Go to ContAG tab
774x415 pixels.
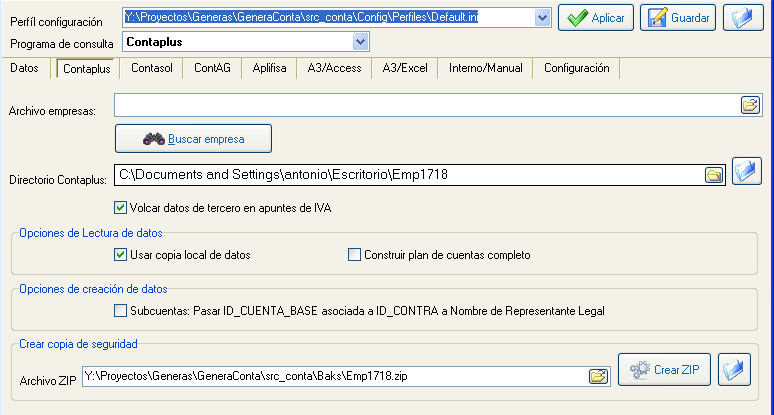pos(212,68)
